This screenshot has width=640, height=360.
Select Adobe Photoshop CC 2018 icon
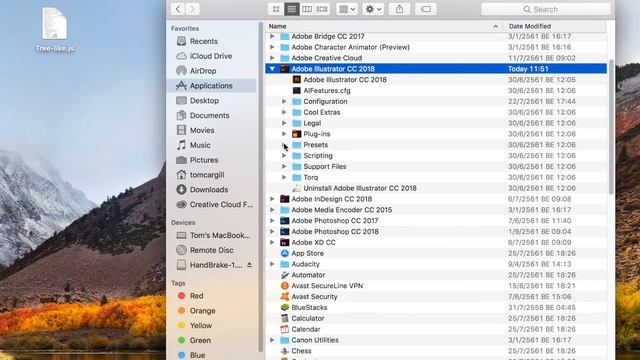click(285, 231)
